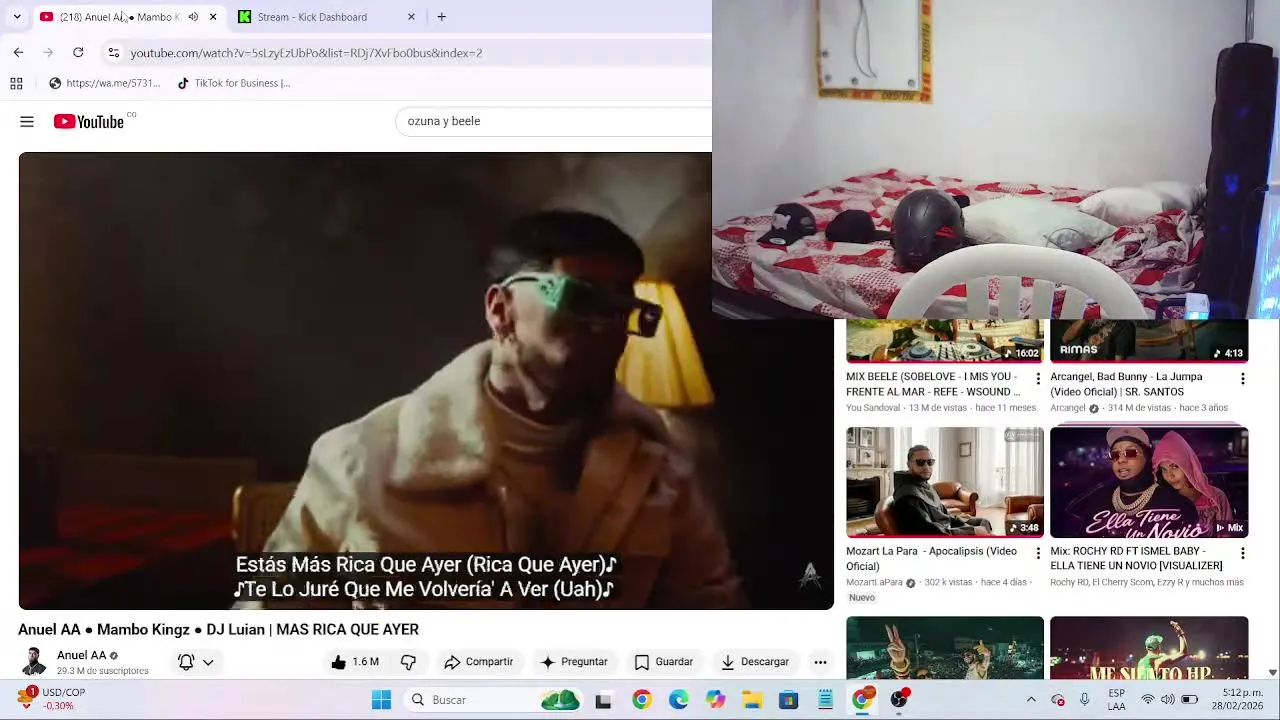Open more actions three-dot menu under video

tap(820, 662)
